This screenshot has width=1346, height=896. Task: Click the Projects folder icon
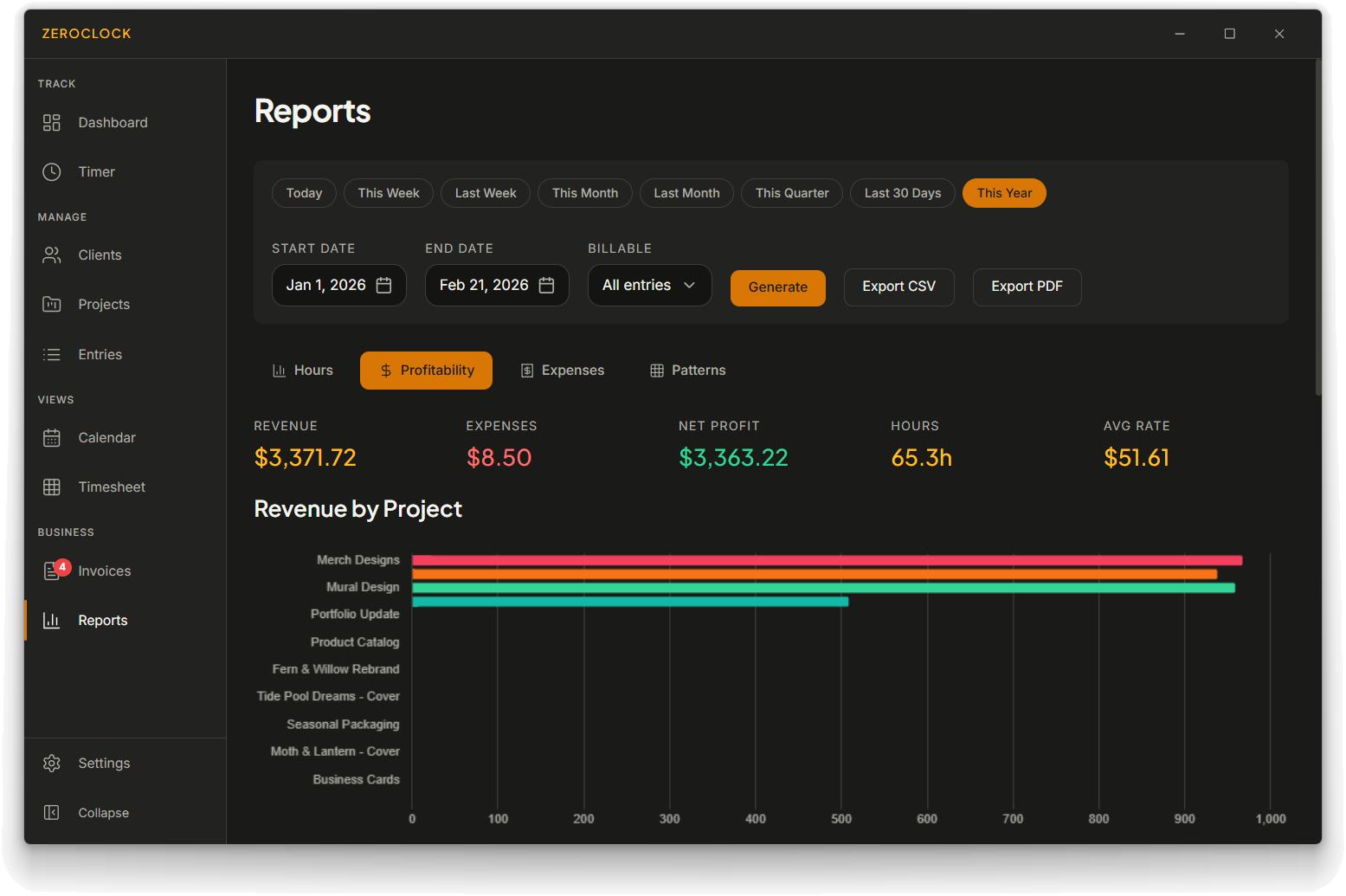[52, 305]
